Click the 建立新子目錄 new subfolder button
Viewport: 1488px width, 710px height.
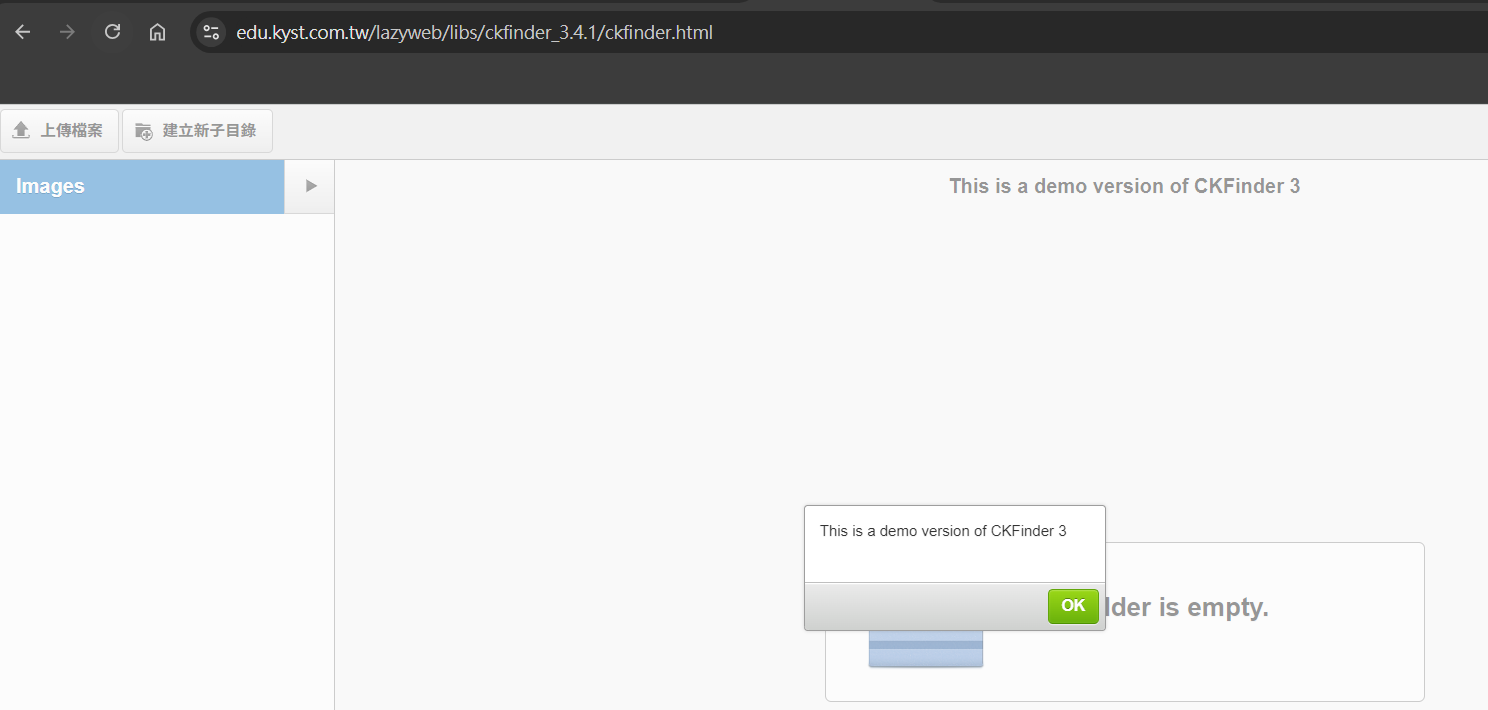coord(197,131)
